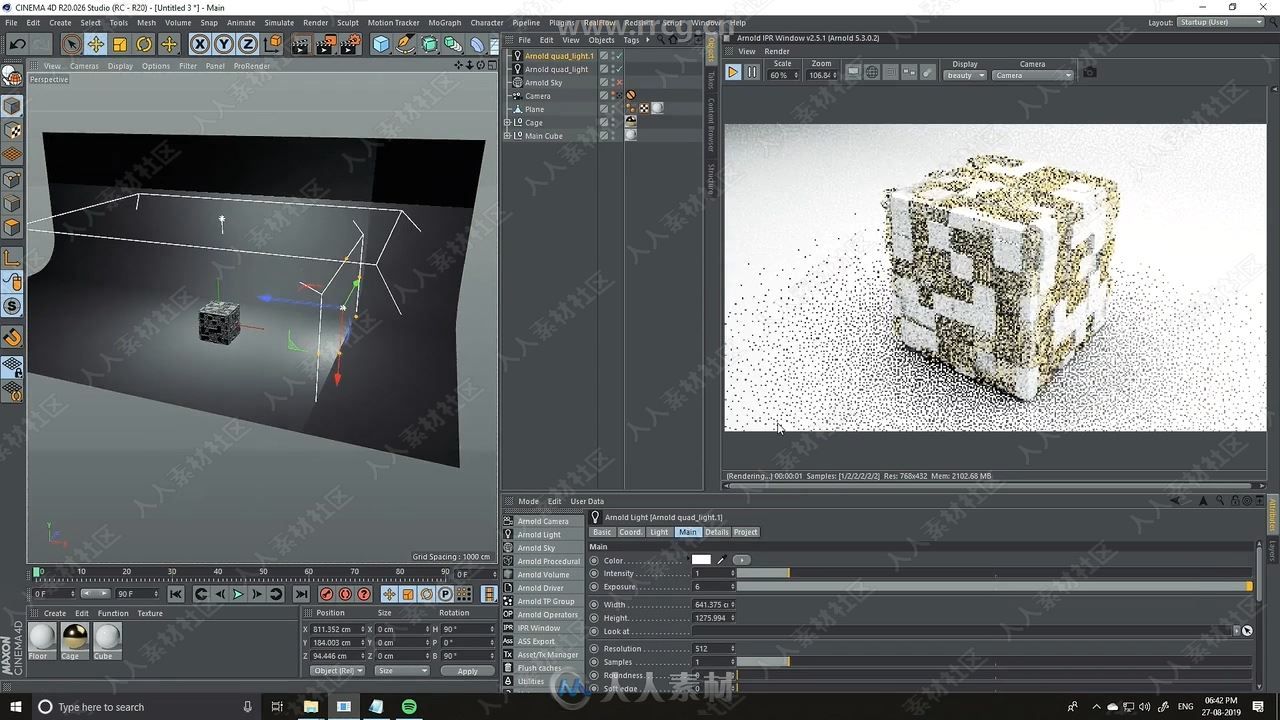Open the MoGraph menu
This screenshot has height=720, width=1280.
click(x=444, y=22)
